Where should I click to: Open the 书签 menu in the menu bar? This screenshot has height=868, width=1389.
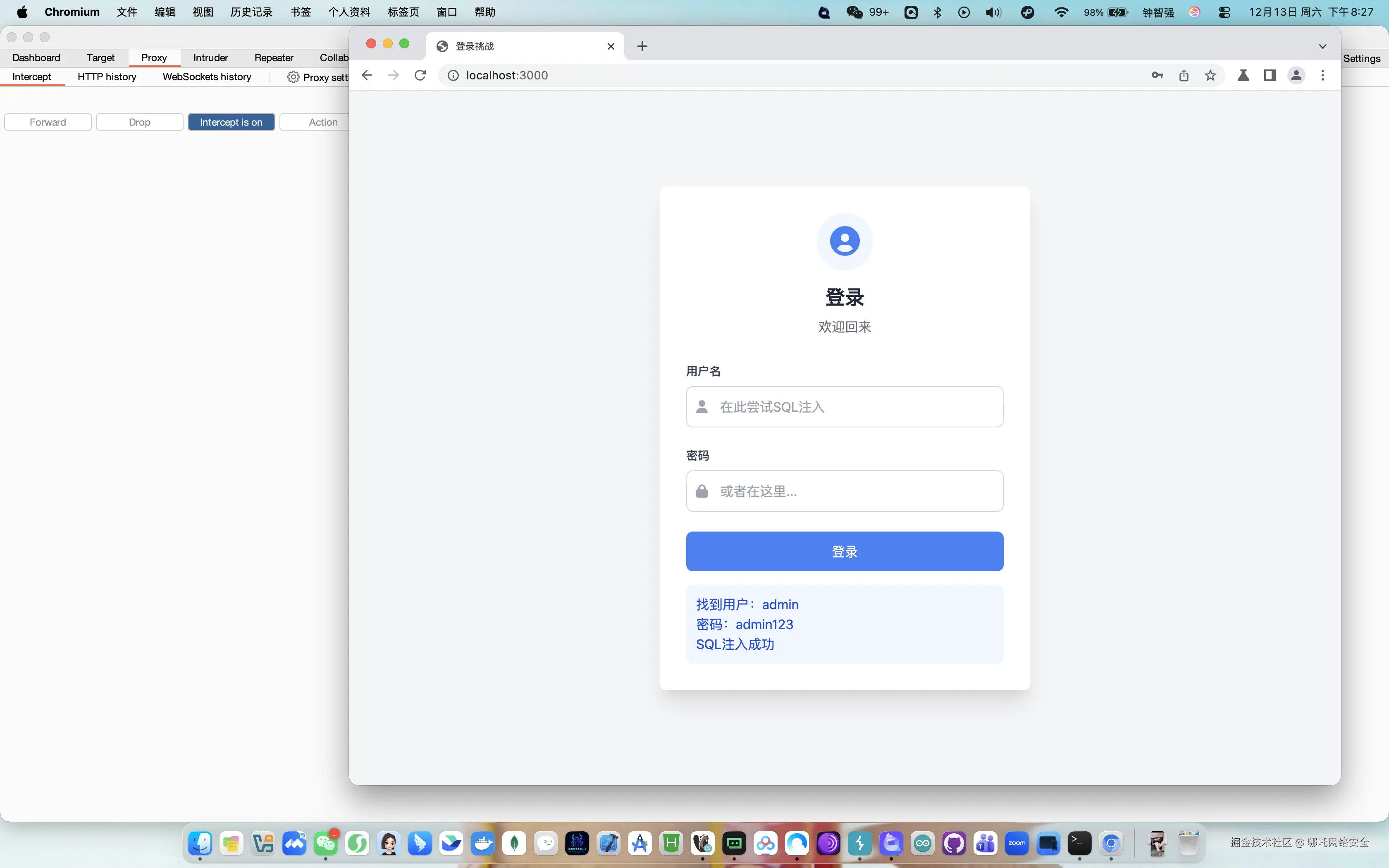[300, 12]
